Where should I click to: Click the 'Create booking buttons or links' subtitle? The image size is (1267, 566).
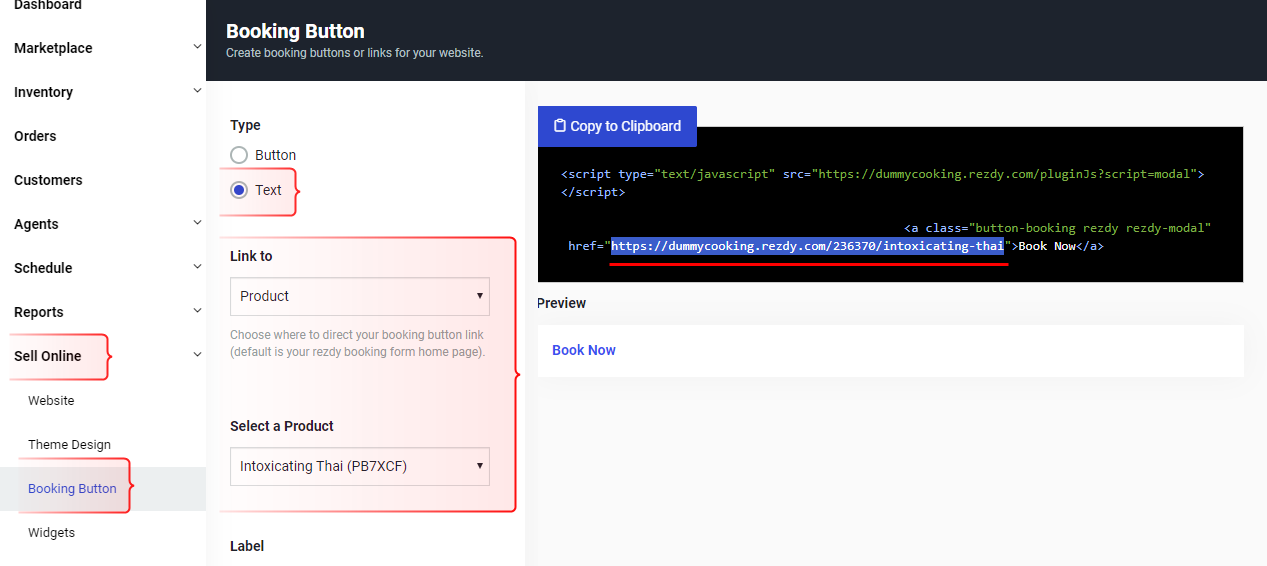pos(354,53)
